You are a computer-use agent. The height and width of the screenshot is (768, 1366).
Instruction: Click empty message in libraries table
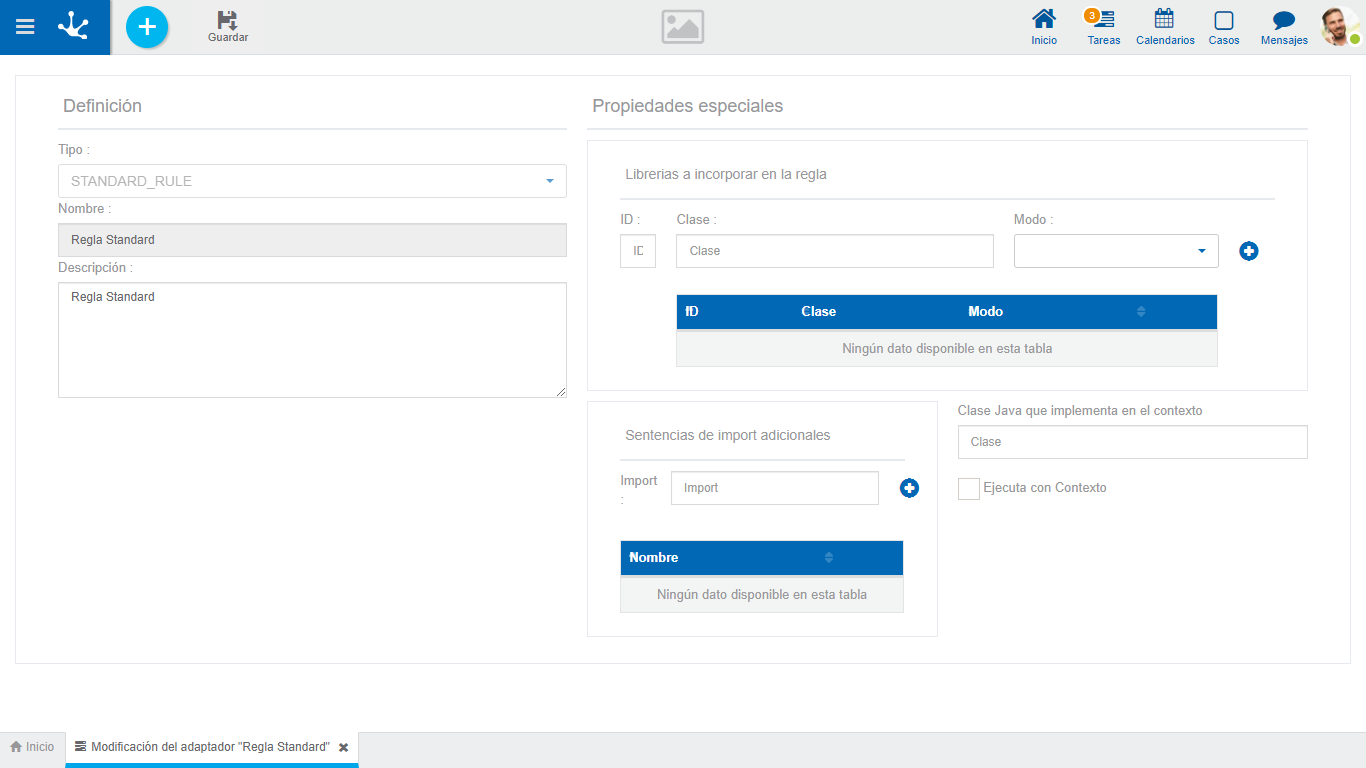point(947,349)
